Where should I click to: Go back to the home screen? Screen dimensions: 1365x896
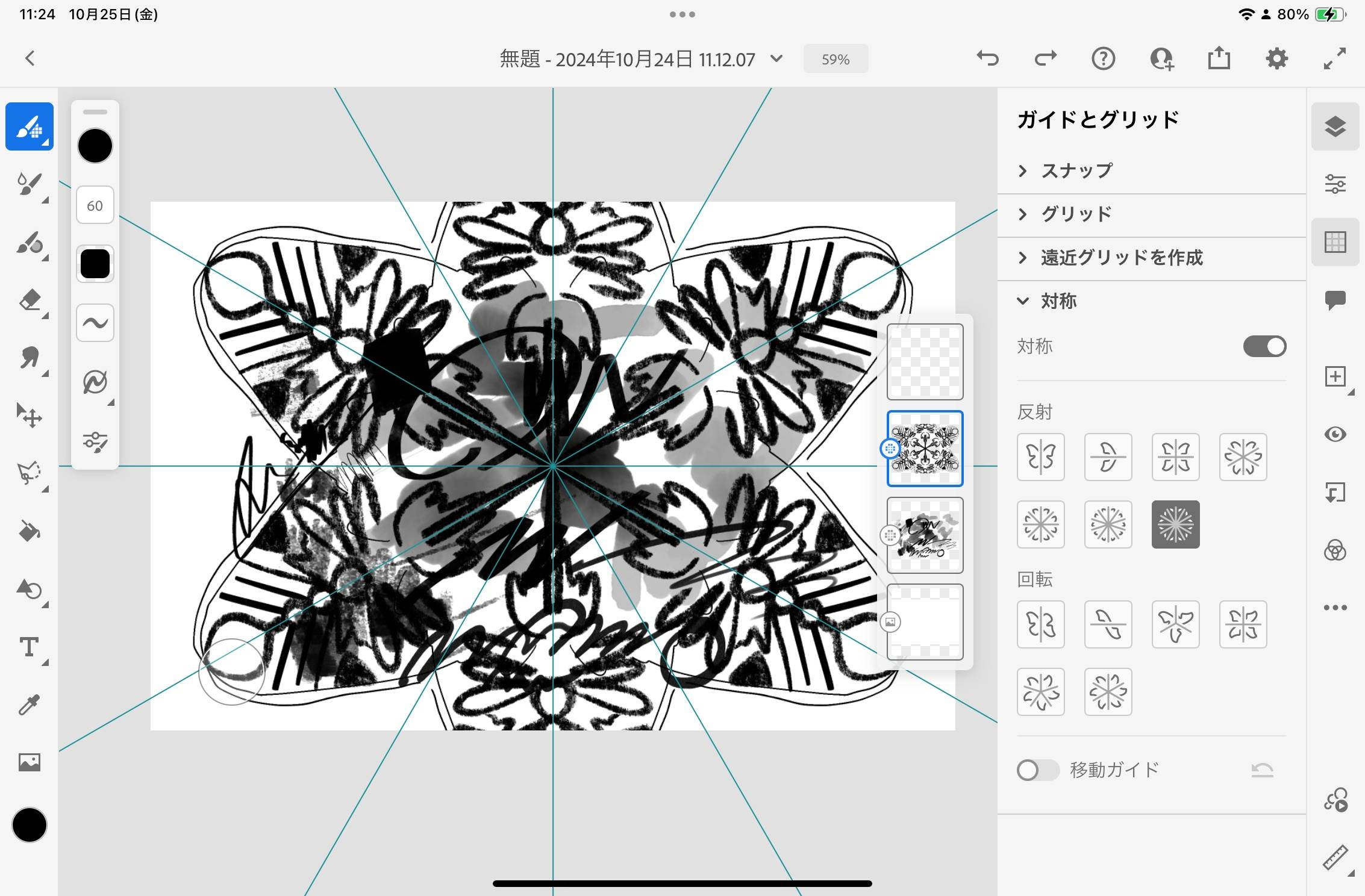pos(30,58)
